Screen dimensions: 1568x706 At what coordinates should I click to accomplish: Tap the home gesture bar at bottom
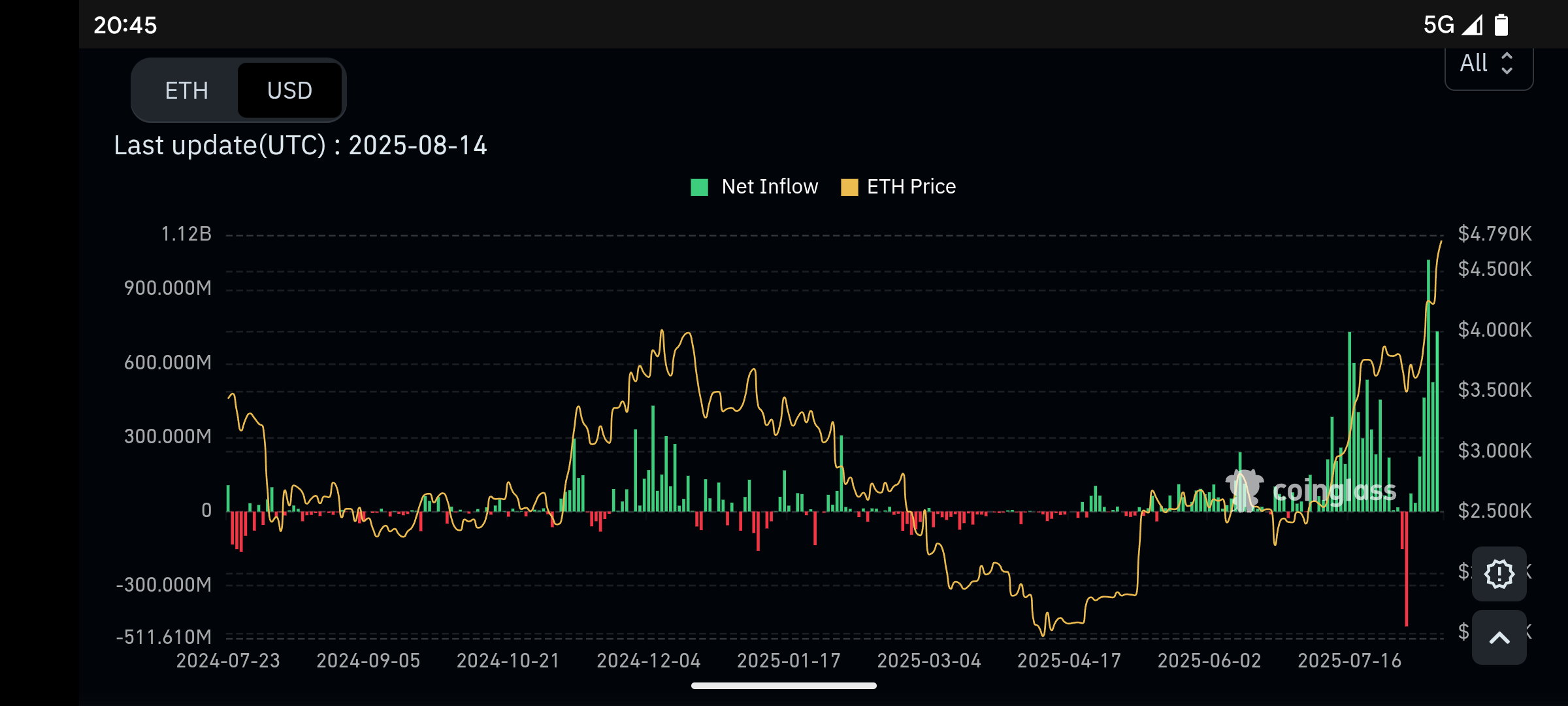[x=783, y=686]
